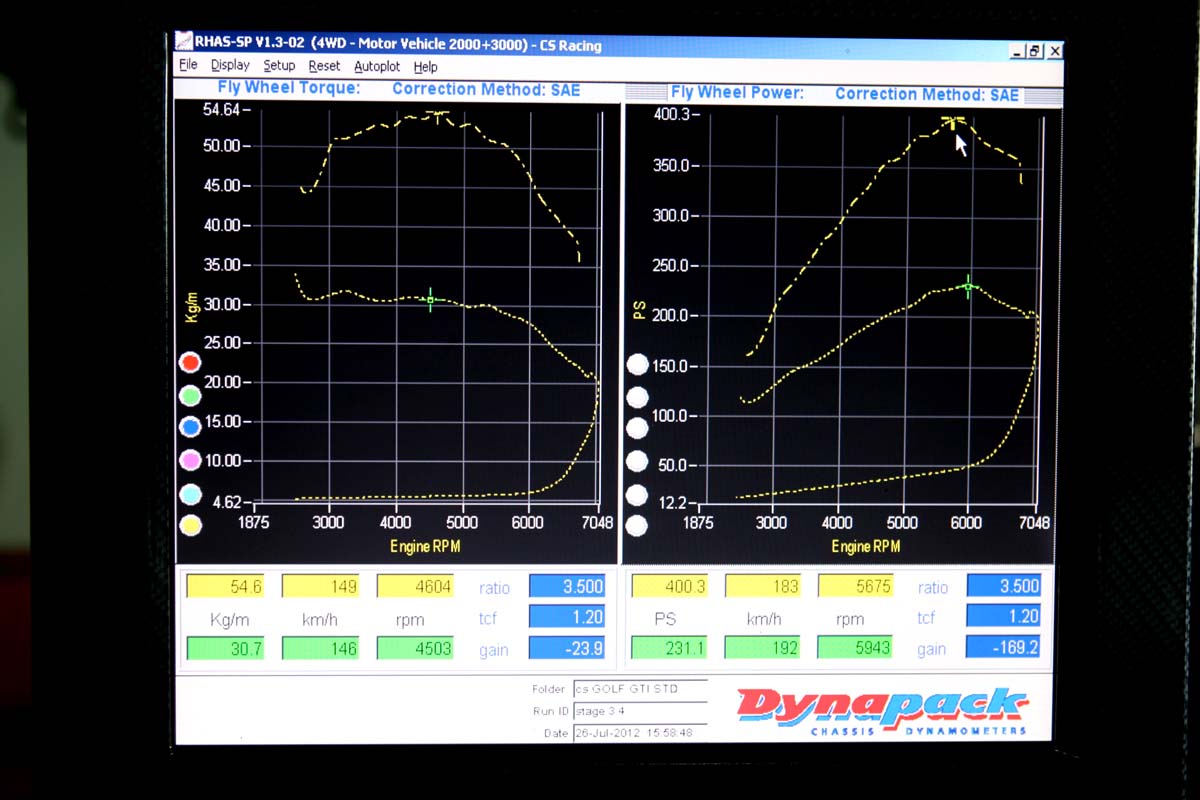The height and width of the screenshot is (800, 1200).
Task: Click white circle beside 50.0 on power graph
Action: pos(637,461)
